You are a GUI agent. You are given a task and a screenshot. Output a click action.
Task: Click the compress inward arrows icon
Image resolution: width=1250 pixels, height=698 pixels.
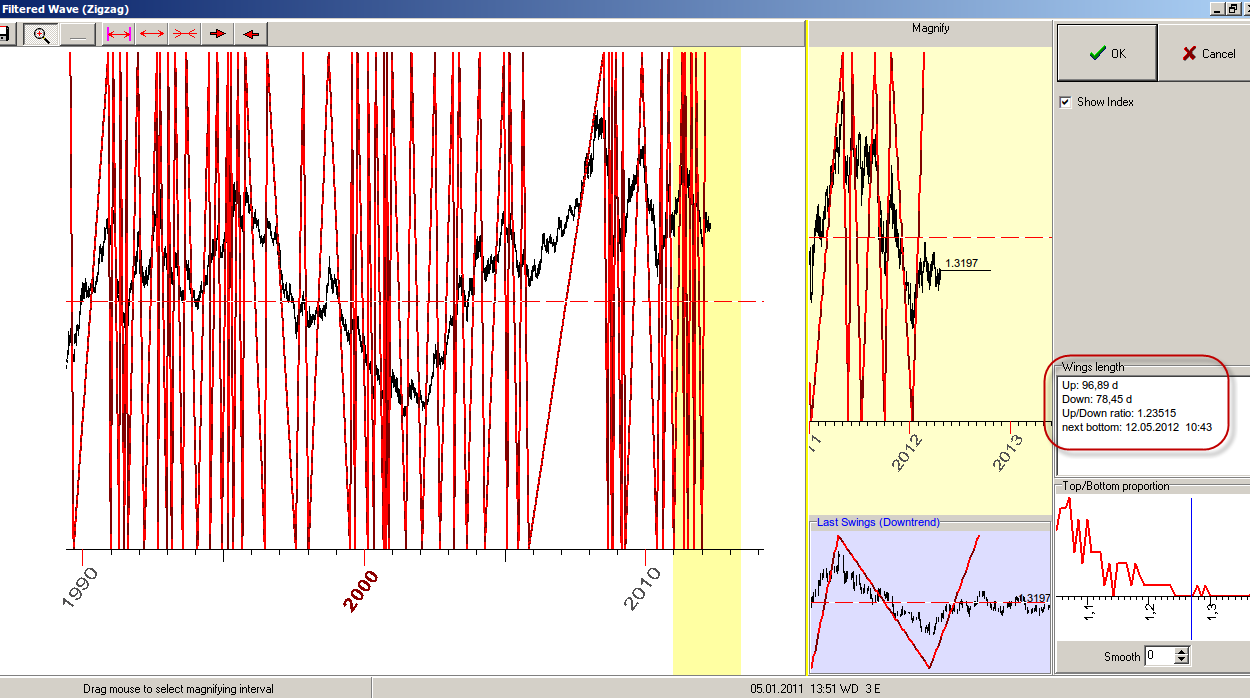click(x=184, y=34)
